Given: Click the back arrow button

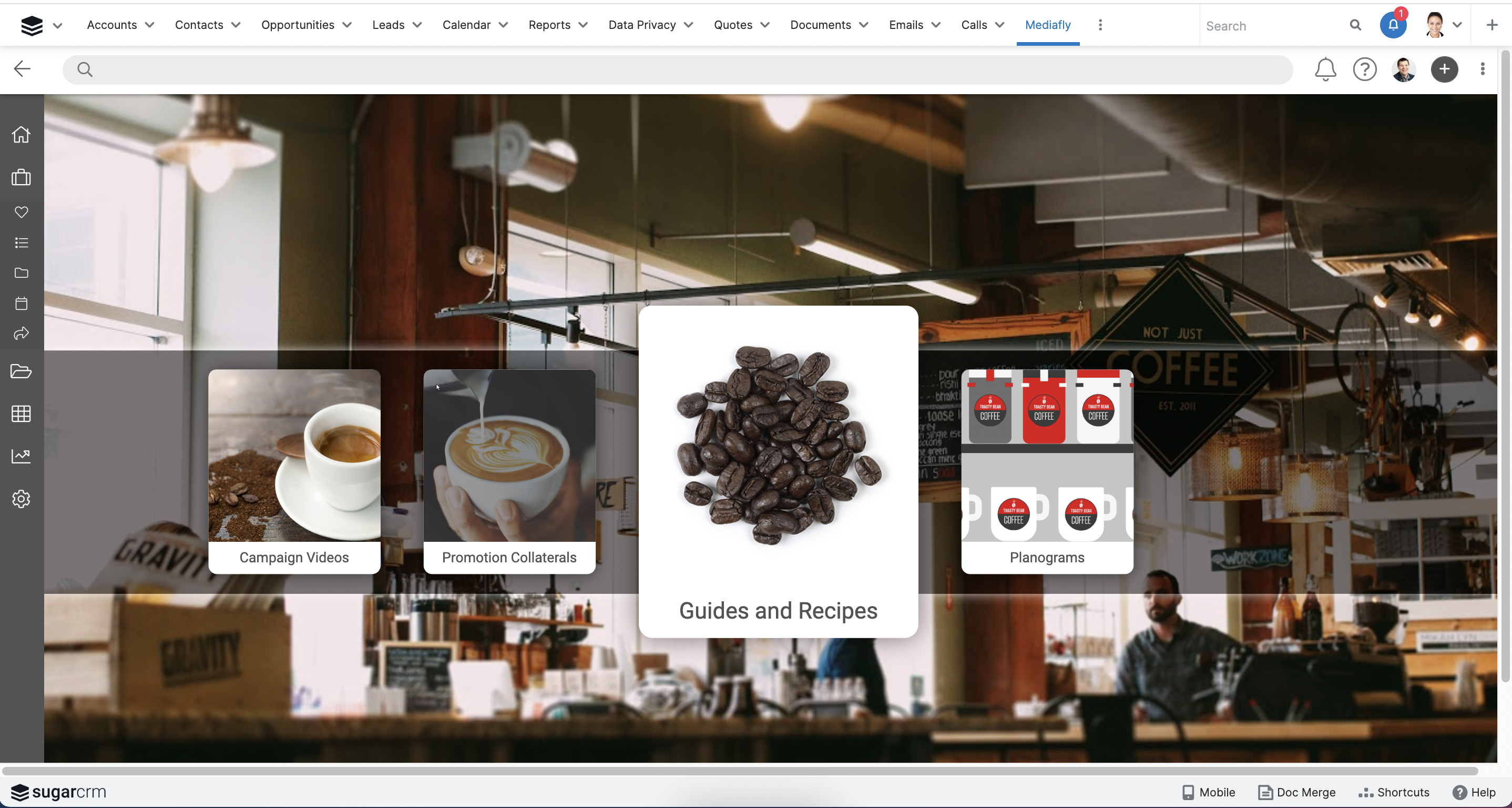Looking at the screenshot, I should [x=22, y=69].
